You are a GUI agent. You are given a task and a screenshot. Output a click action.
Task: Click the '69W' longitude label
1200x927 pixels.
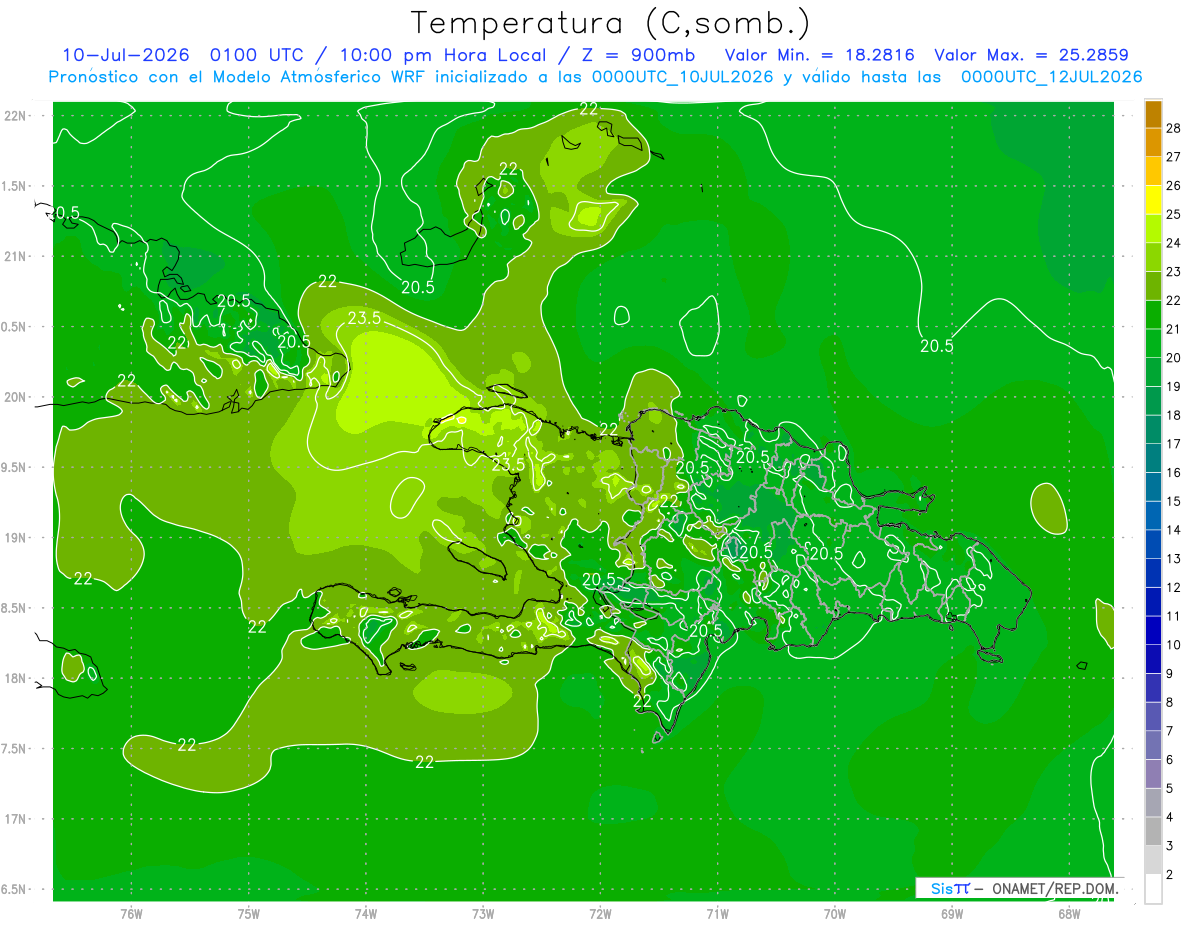pos(951,914)
